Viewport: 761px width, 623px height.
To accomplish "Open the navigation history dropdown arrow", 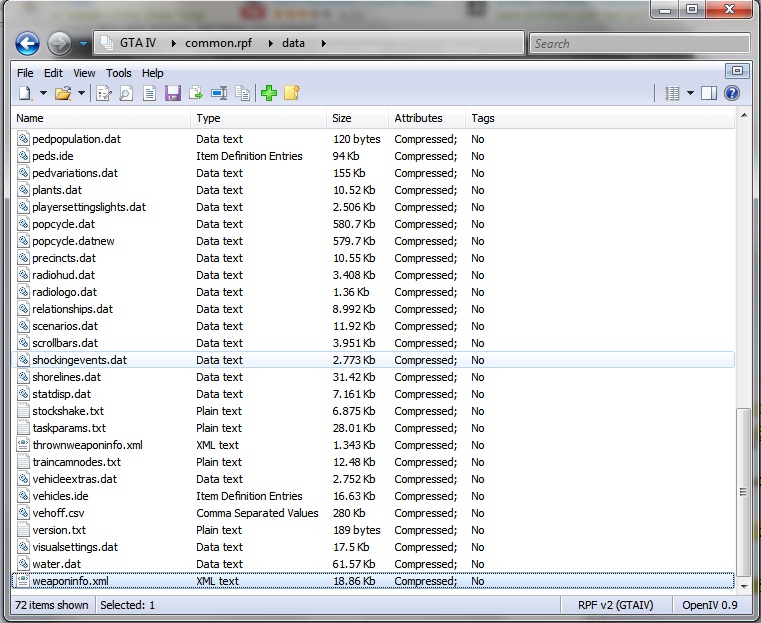I will point(83,44).
